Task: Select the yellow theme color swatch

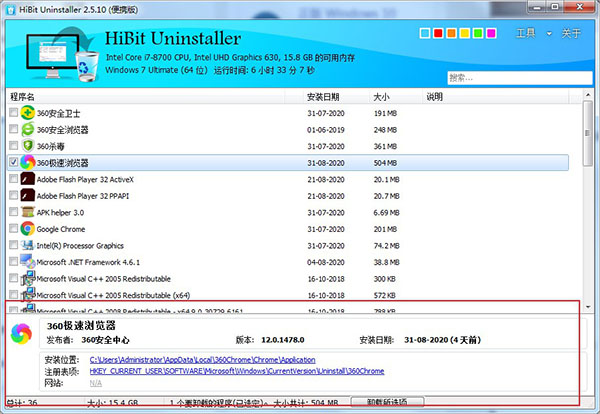Action: (465, 33)
